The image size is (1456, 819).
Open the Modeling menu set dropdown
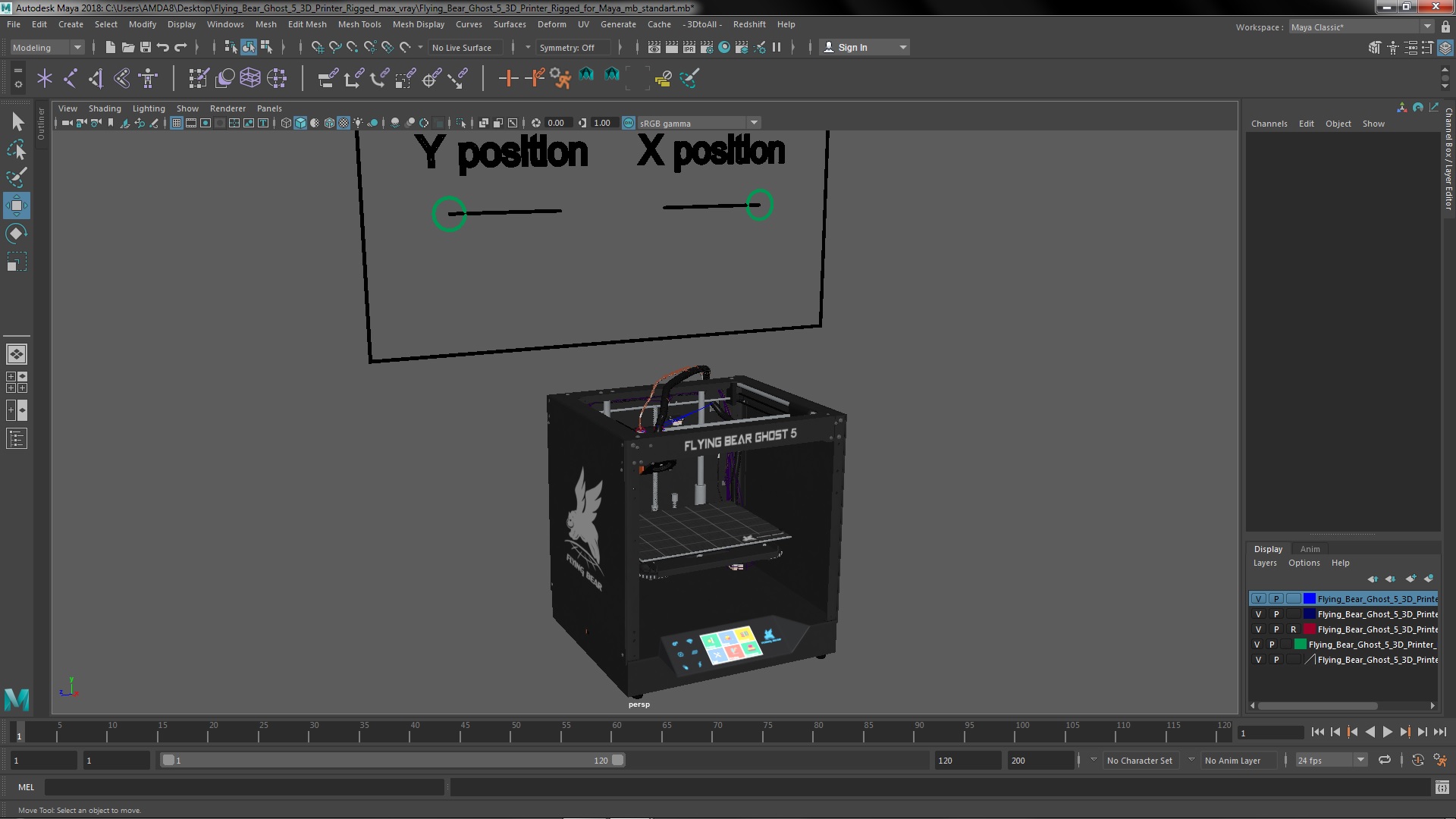click(47, 47)
